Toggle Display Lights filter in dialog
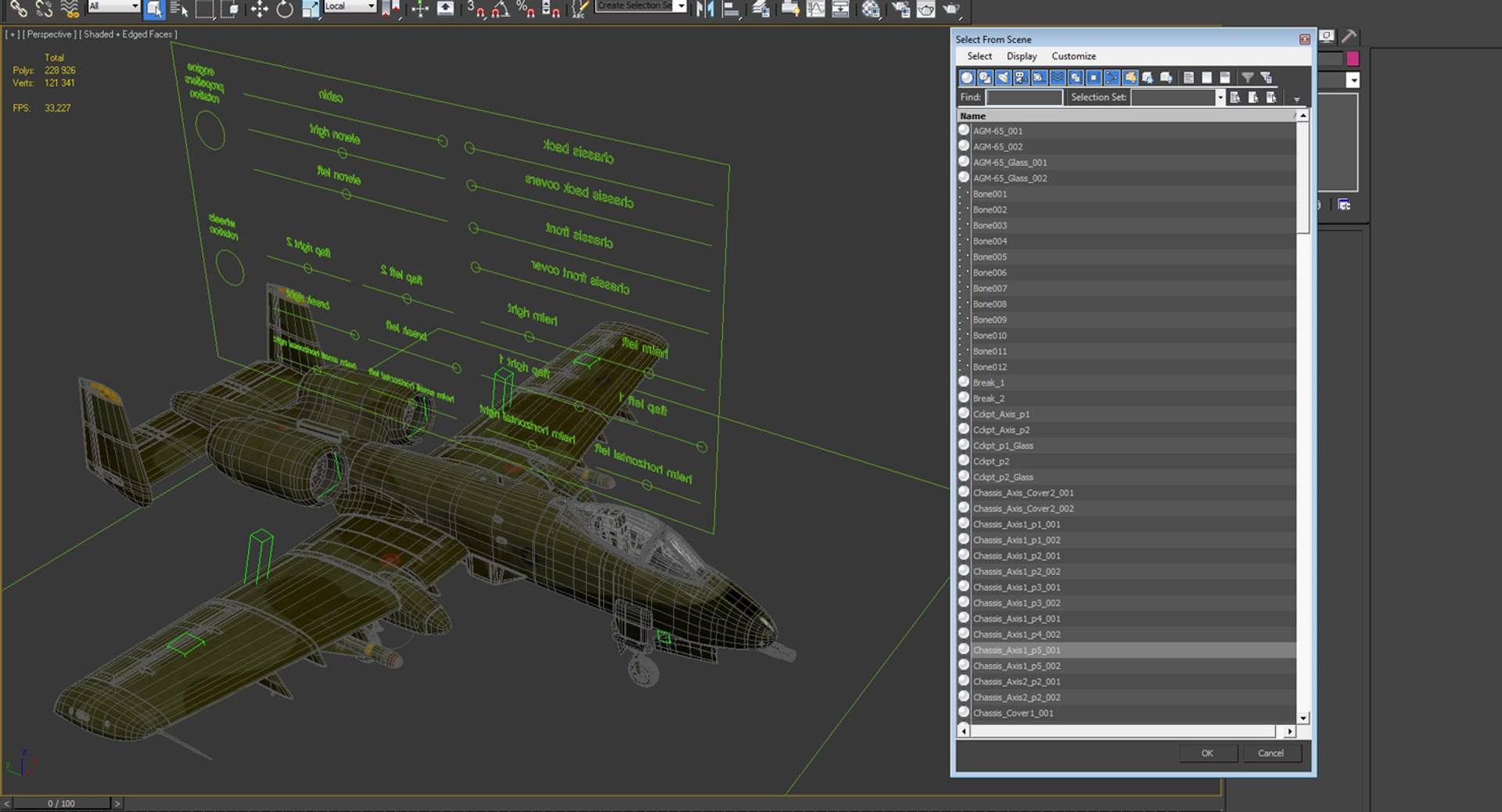 pos(1003,77)
